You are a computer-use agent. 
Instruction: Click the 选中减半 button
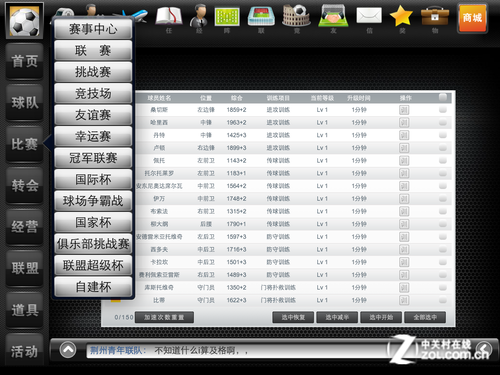pyautogui.click(x=337, y=317)
